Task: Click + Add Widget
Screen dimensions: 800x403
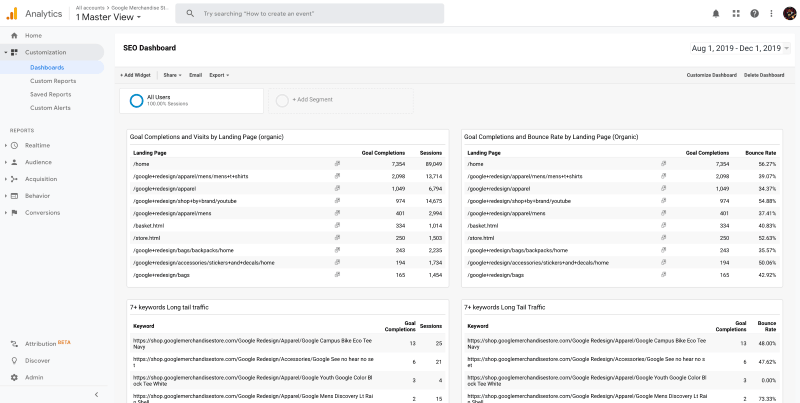Action: pos(135,75)
